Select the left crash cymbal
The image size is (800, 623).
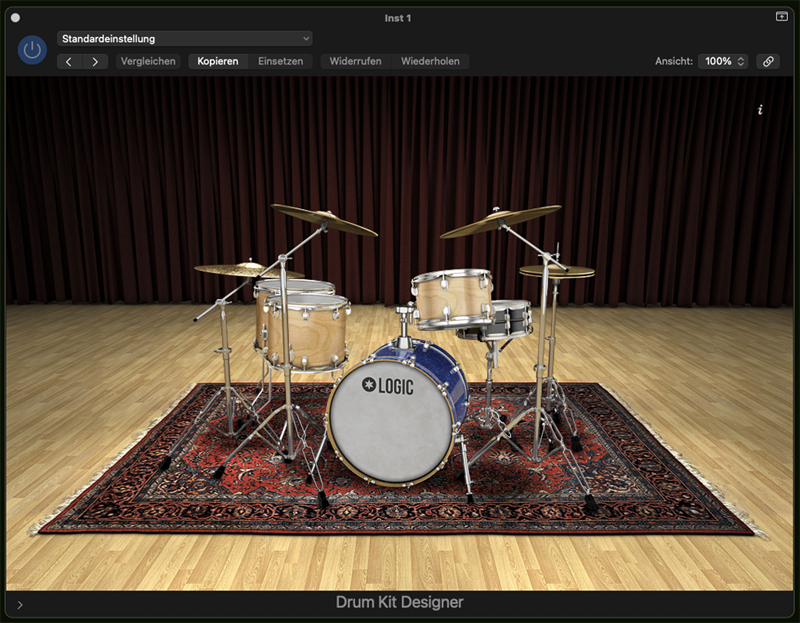(323, 219)
